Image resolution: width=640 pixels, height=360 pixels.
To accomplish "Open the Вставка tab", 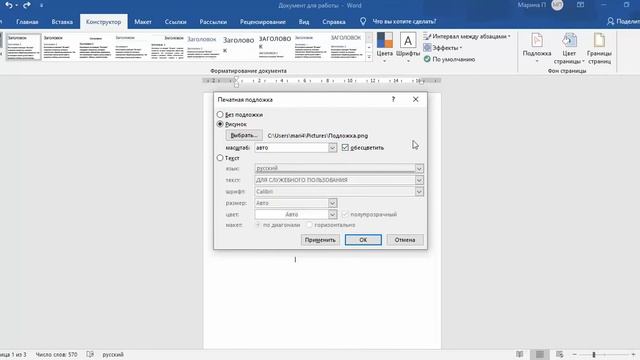I will 62,22.
